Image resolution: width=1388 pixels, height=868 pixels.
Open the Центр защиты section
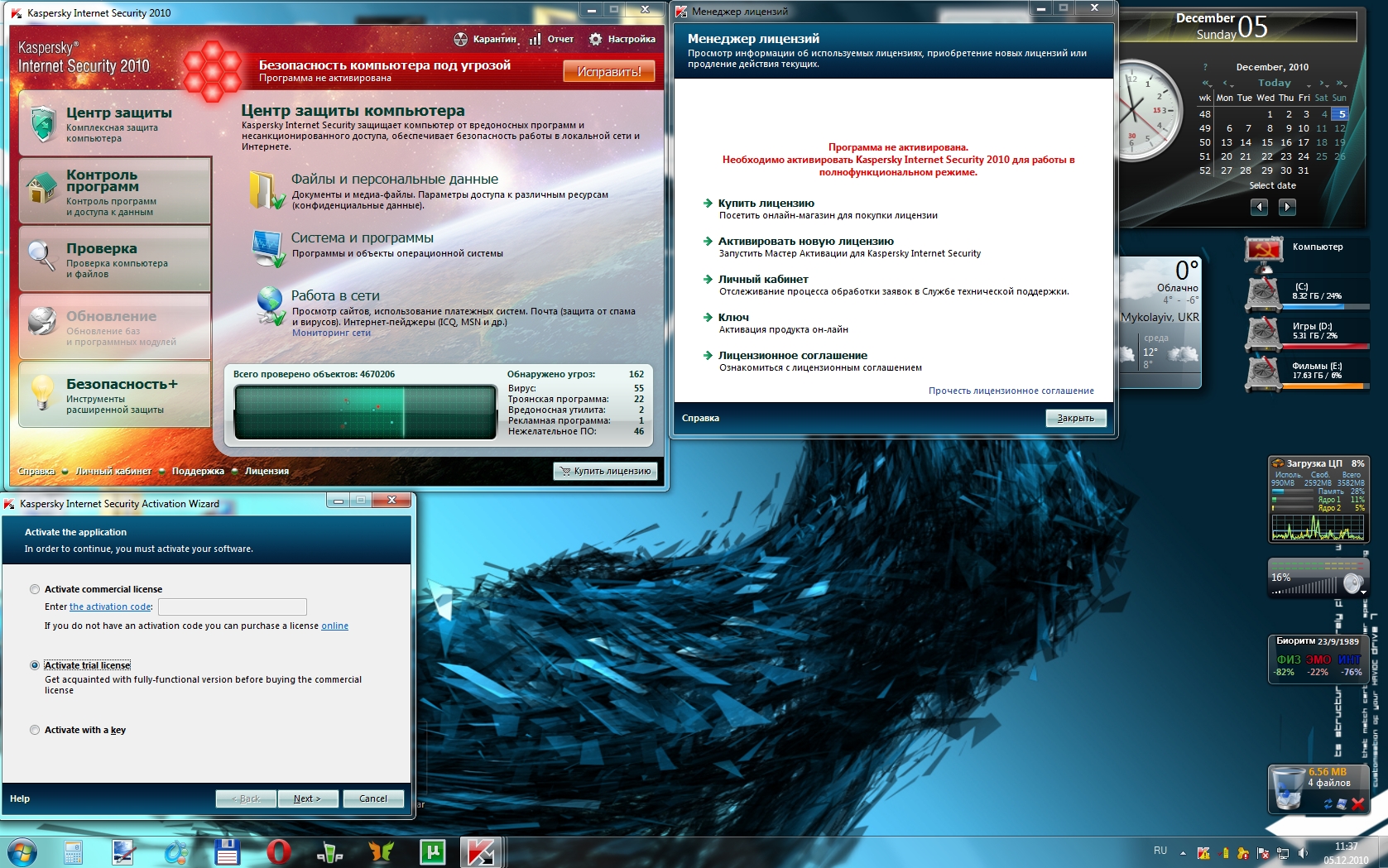point(115,124)
